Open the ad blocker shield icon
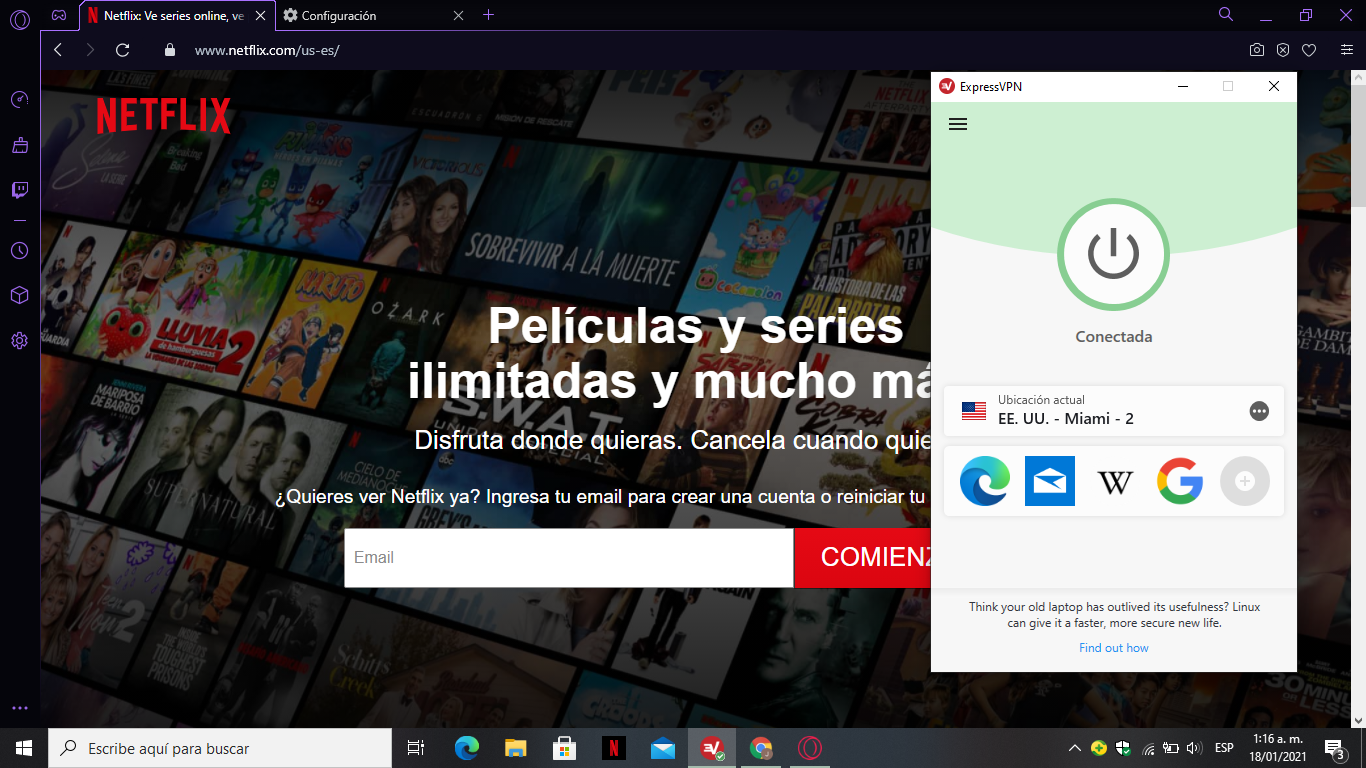This screenshot has width=1366, height=768. coord(1283,50)
